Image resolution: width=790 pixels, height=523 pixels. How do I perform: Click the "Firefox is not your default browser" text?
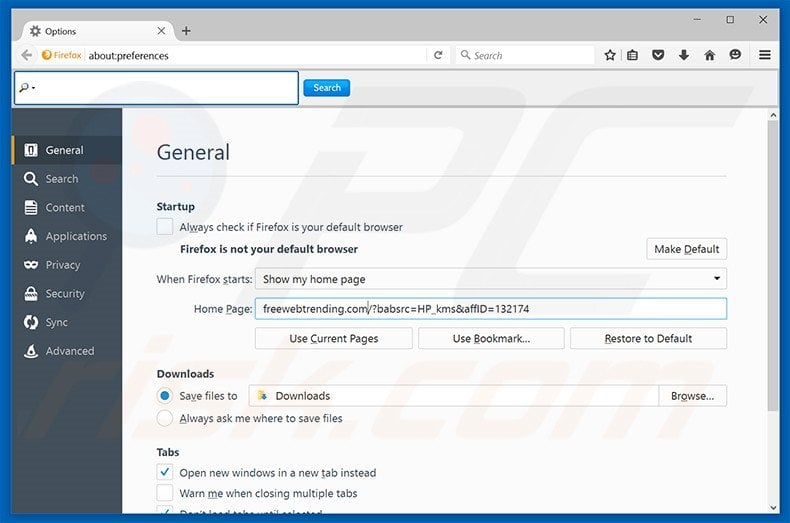tap(269, 249)
